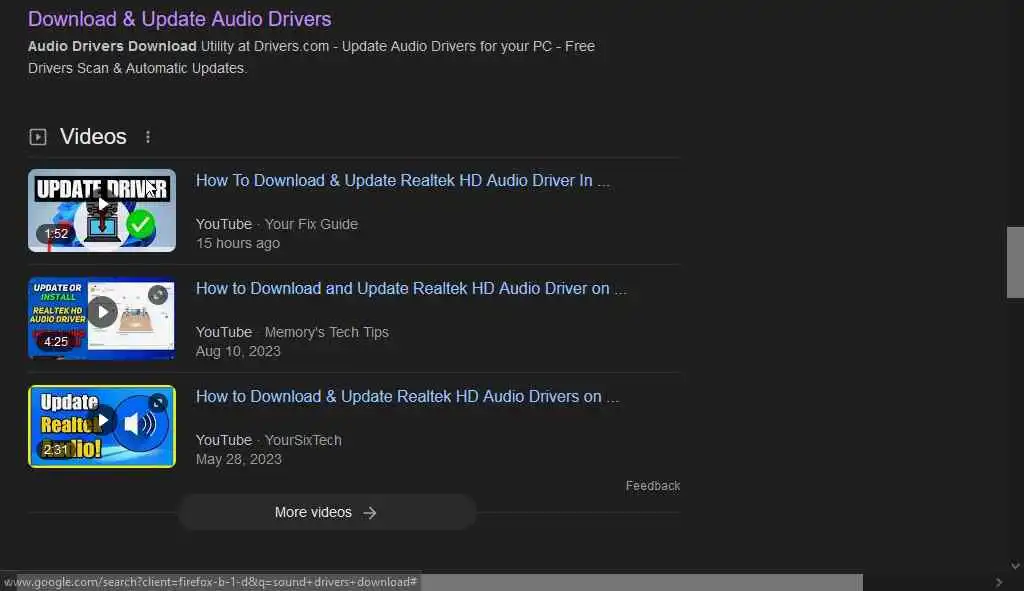The width and height of the screenshot is (1024, 591).
Task: Click the Feedback link
Action: coord(652,486)
